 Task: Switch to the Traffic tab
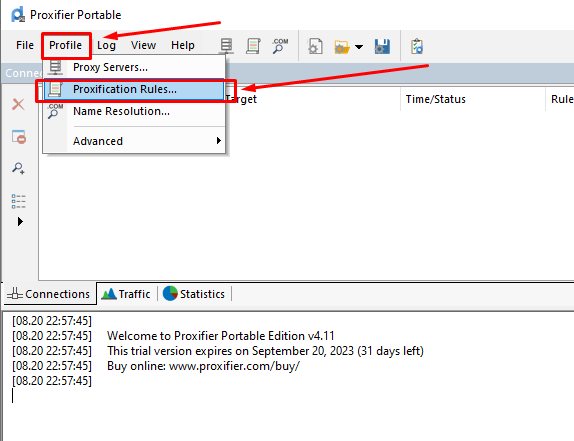(x=126, y=294)
